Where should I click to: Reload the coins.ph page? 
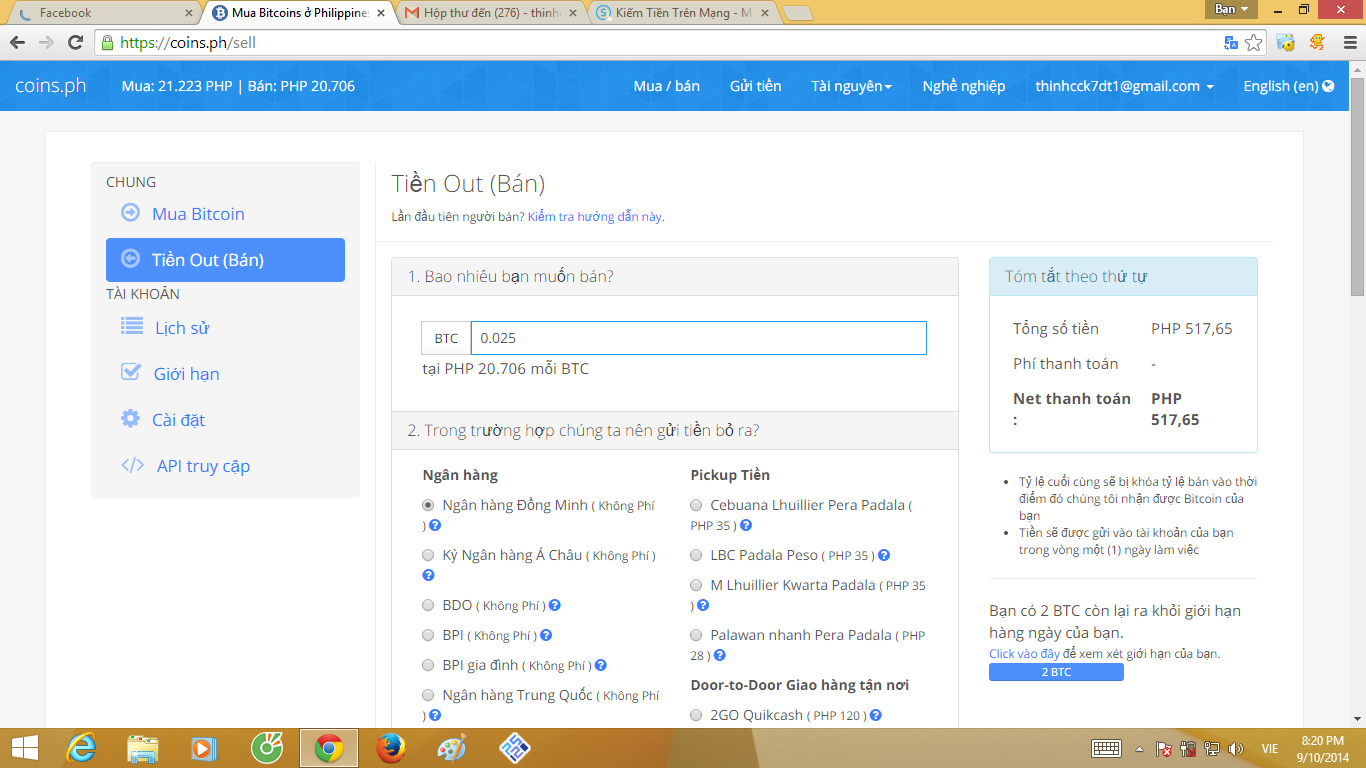click(75, 43)
